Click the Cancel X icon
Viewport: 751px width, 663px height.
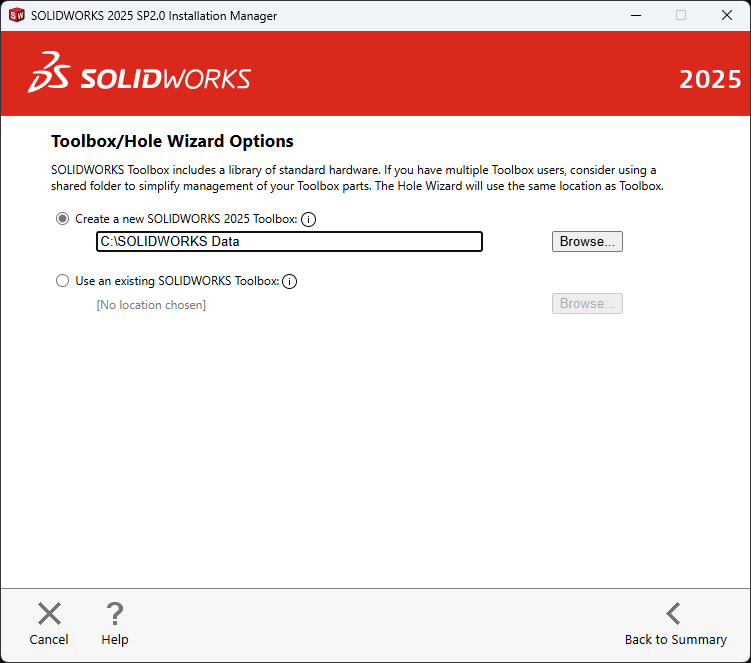(x=49, y=614)
